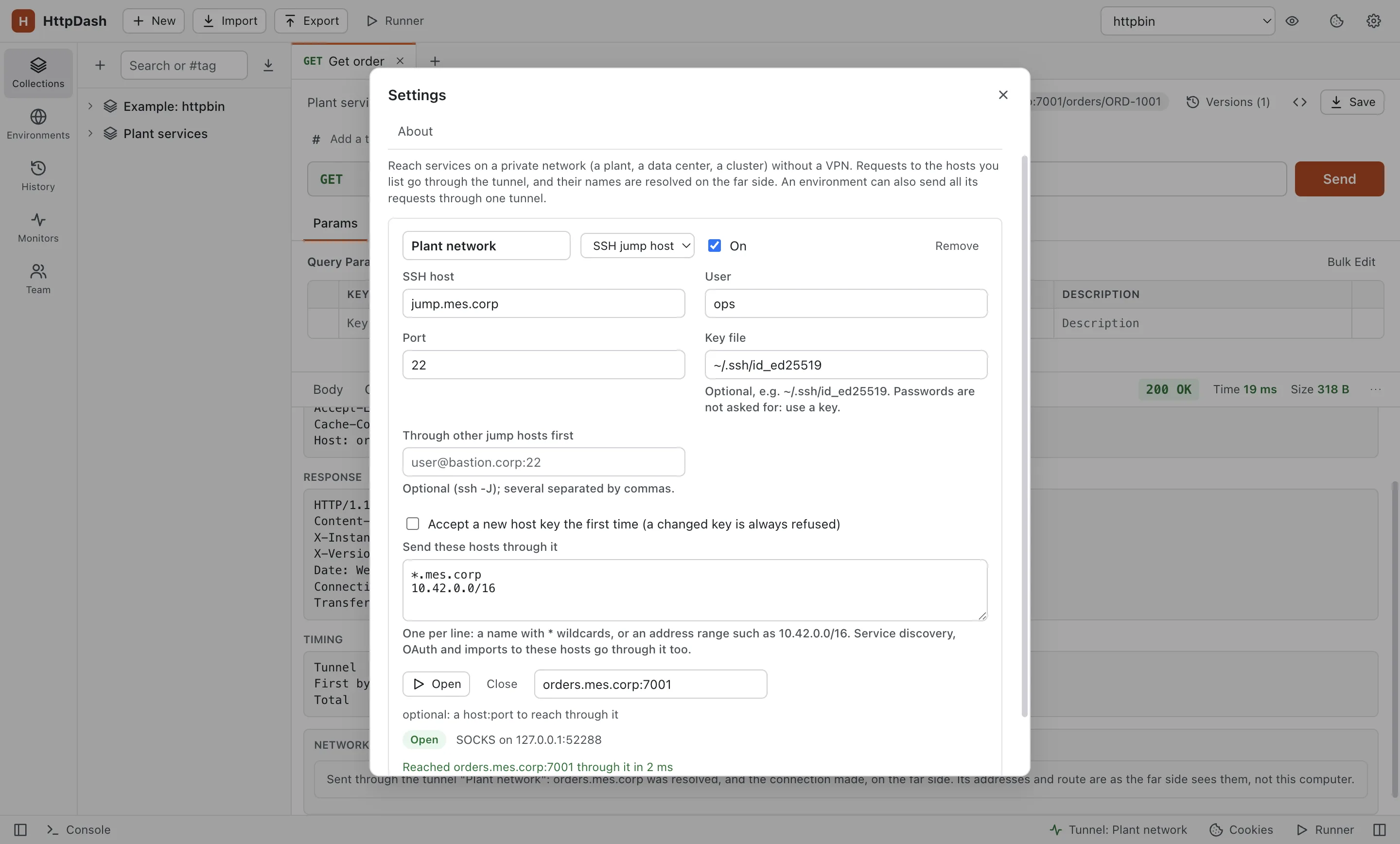Click the download icon beside collection search
The image size is (1400, 844).
[x=268, y=65]
